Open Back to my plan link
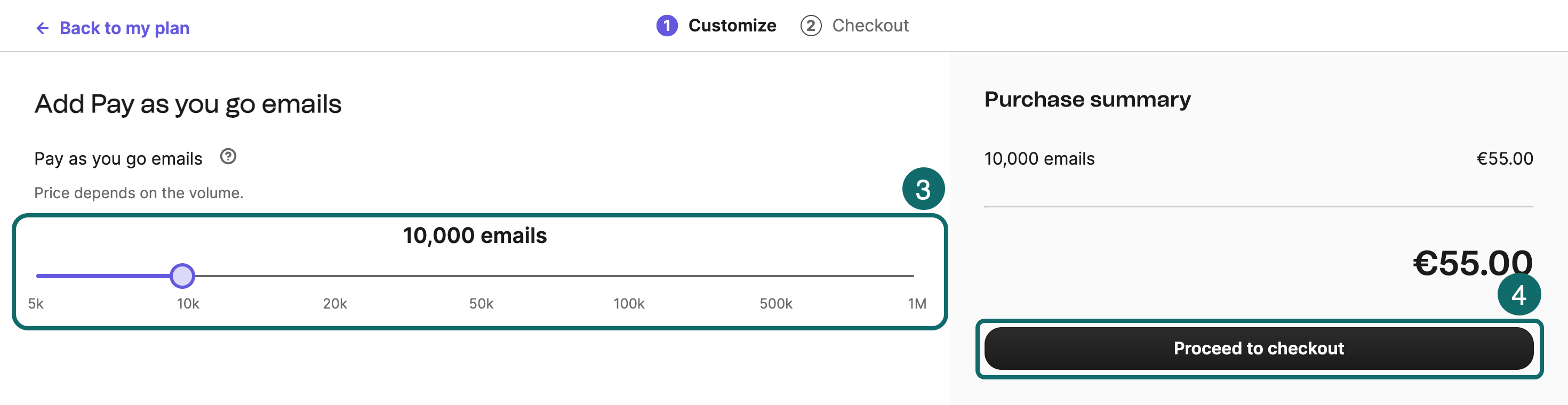This screenshot has height=405, width=1568. tap(124, 28)
